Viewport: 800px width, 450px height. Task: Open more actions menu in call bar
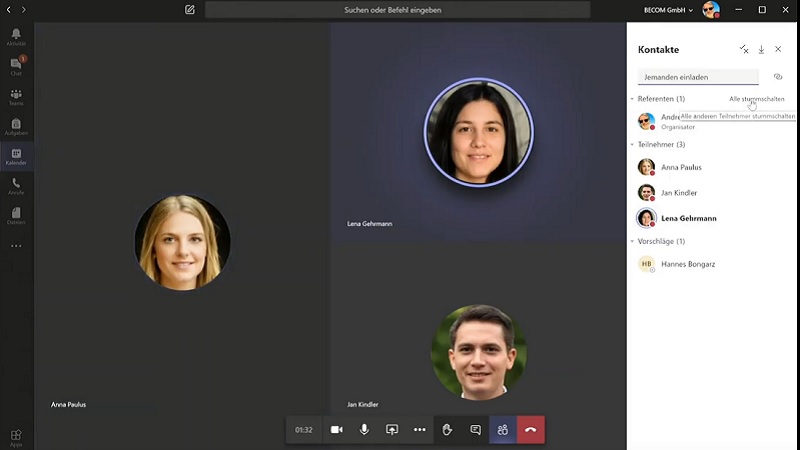click(x=419, y=429)
